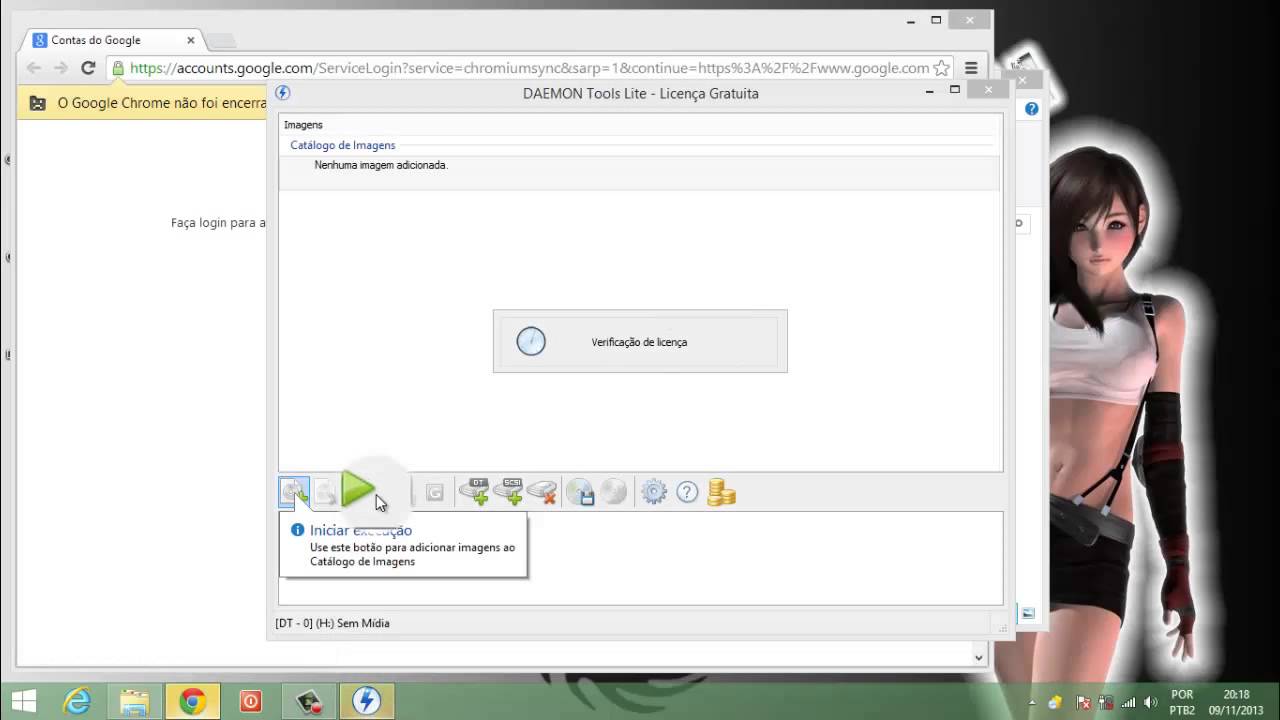Click the 'Verificação de licença' dialog
The image size is (1280, 720).
click(640, 341)
